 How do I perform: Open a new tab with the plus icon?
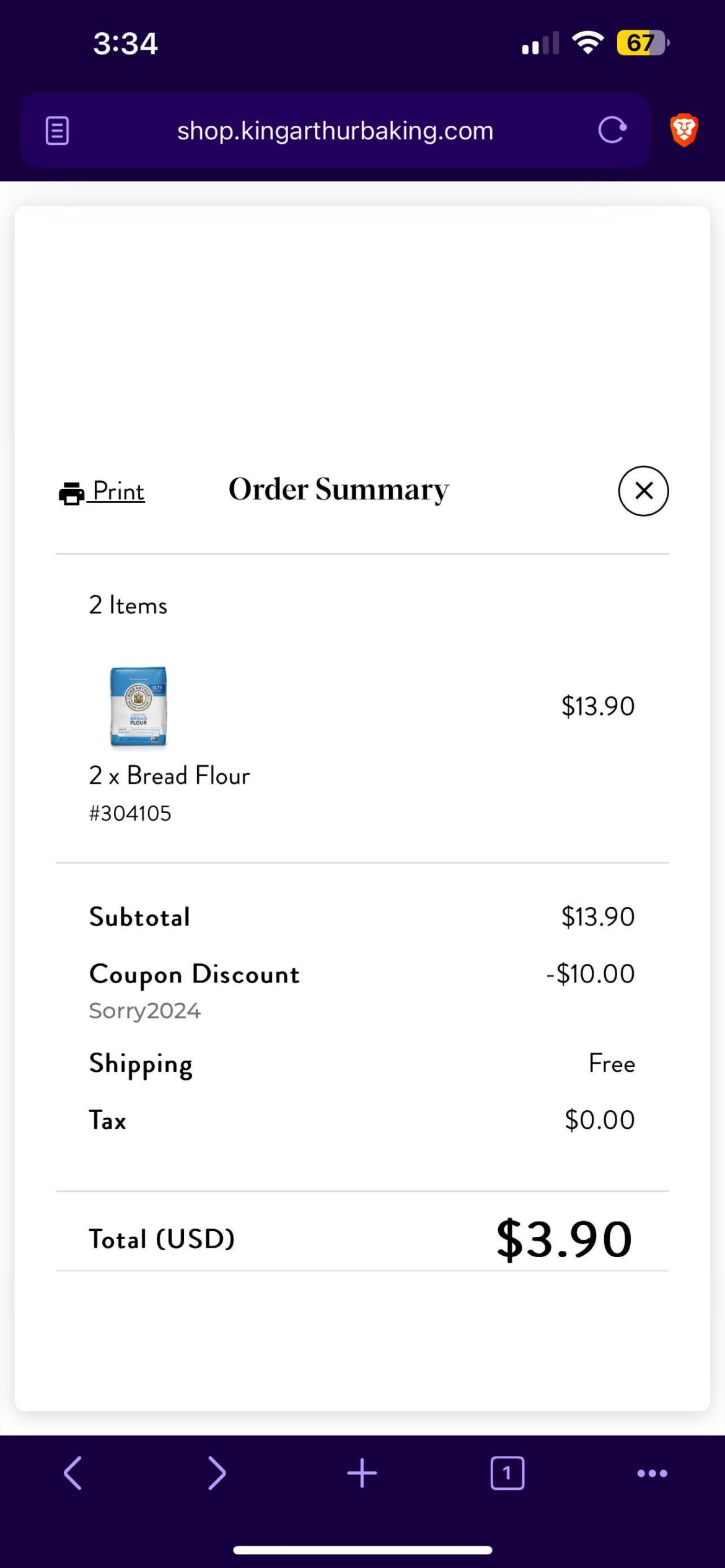(362, 1473)
